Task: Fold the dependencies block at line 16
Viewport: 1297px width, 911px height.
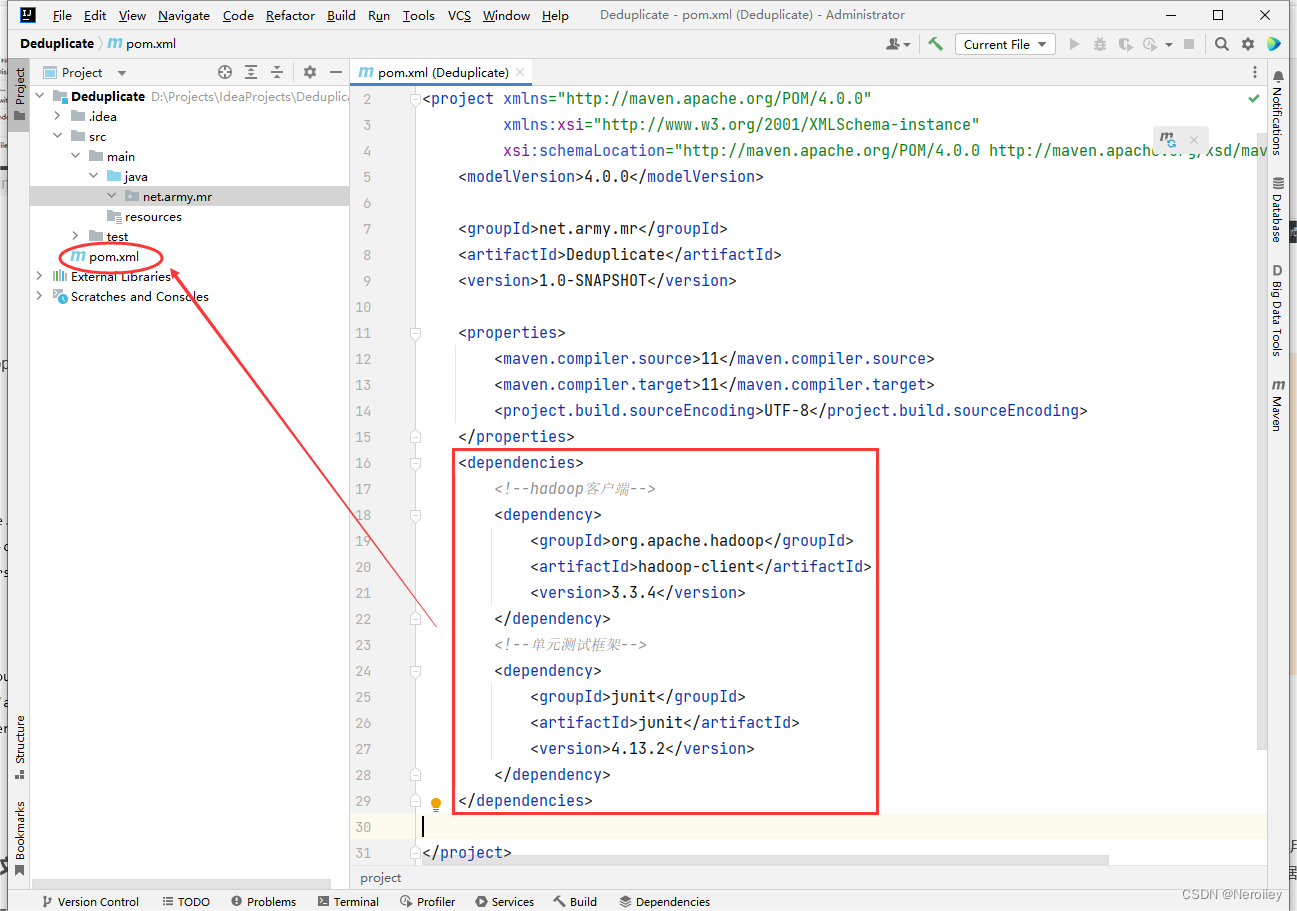Action: pyautogui.click(x=415, y=463)
